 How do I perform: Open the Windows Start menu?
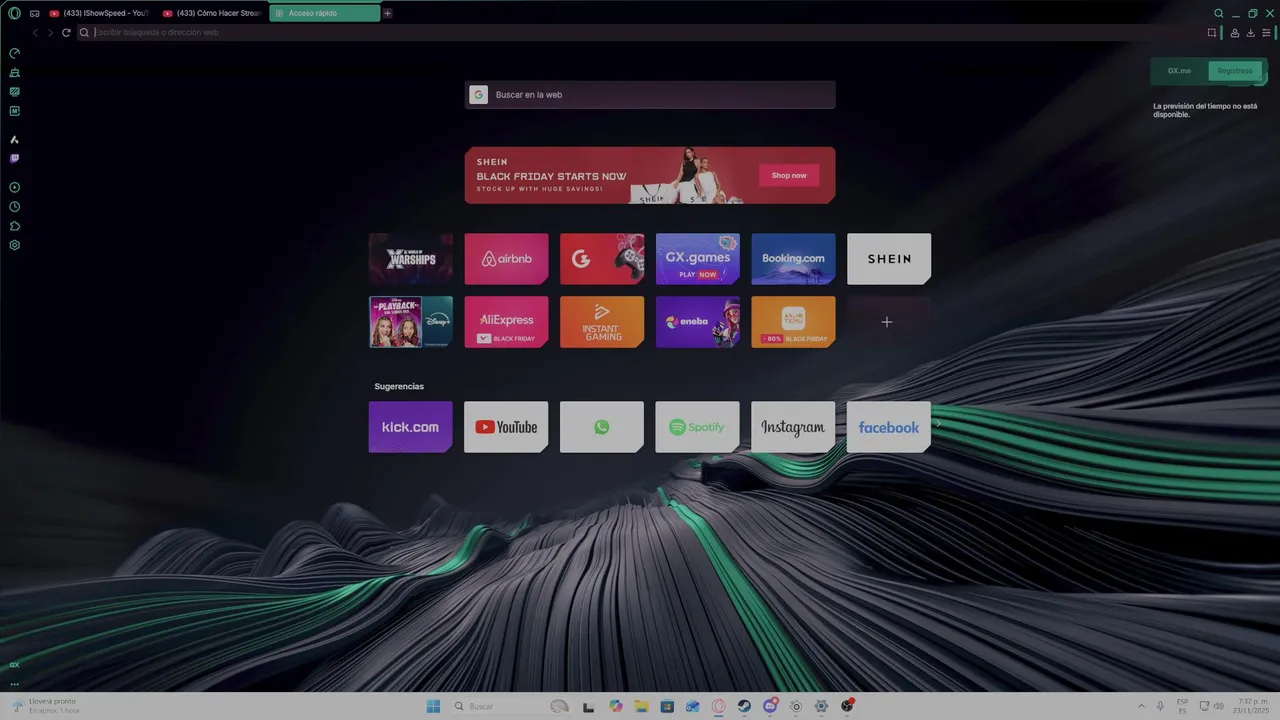(x=433, y=706)
